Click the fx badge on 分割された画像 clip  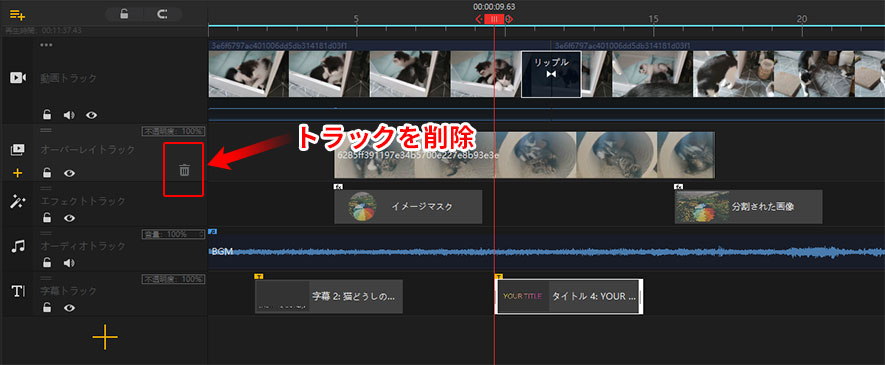point(679,186)
